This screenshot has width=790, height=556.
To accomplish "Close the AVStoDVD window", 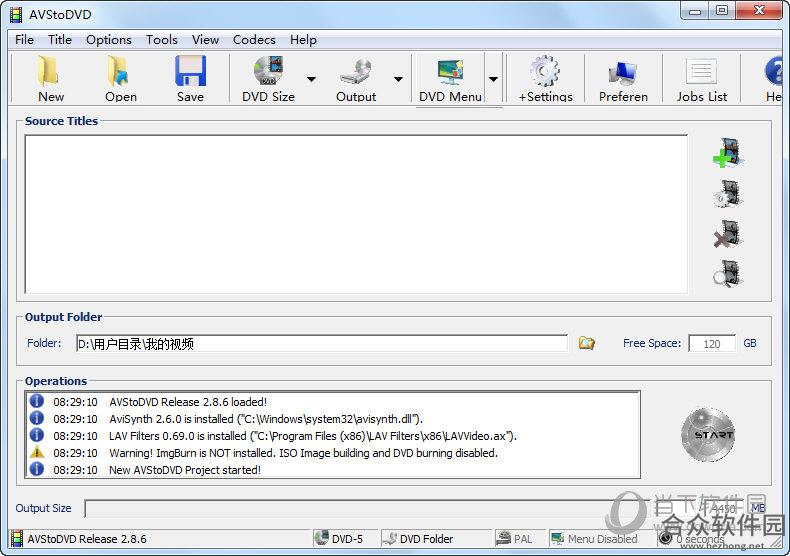I will point(759,11).
